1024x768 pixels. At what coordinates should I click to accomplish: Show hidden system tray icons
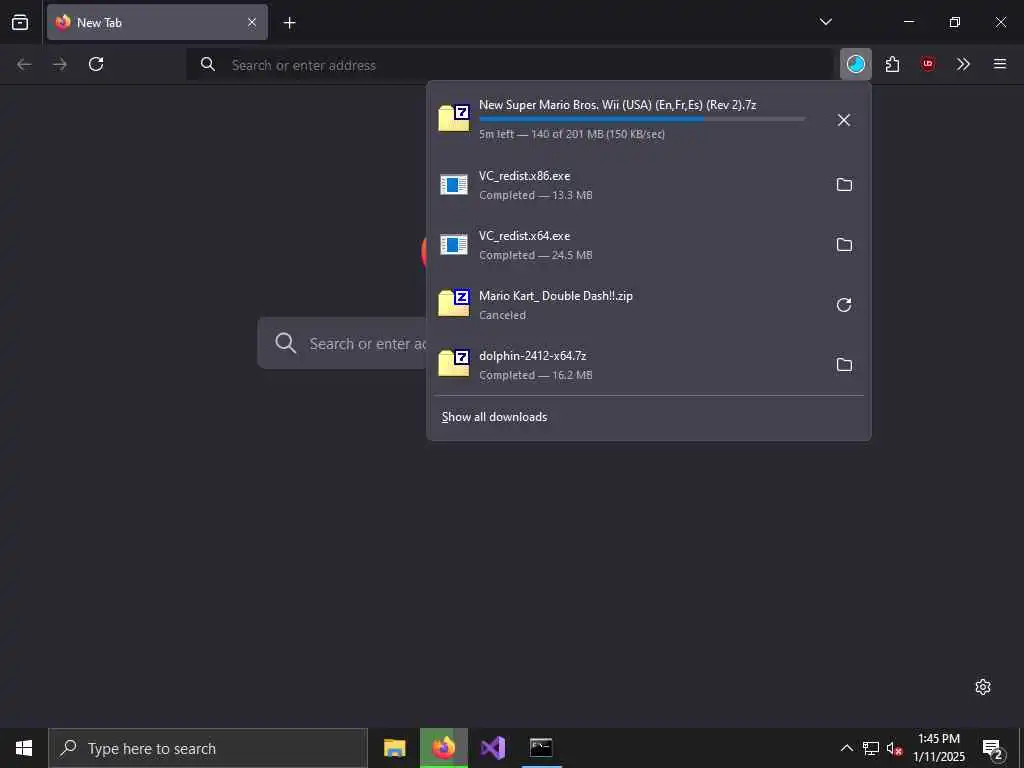pos(846,748)
